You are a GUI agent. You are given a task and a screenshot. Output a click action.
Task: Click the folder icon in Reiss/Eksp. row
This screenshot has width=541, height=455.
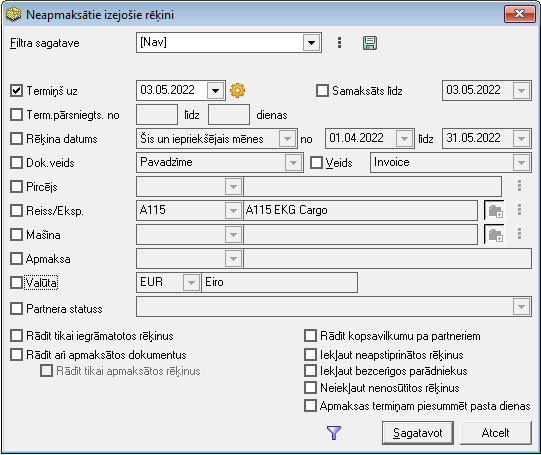click(495, 210)
